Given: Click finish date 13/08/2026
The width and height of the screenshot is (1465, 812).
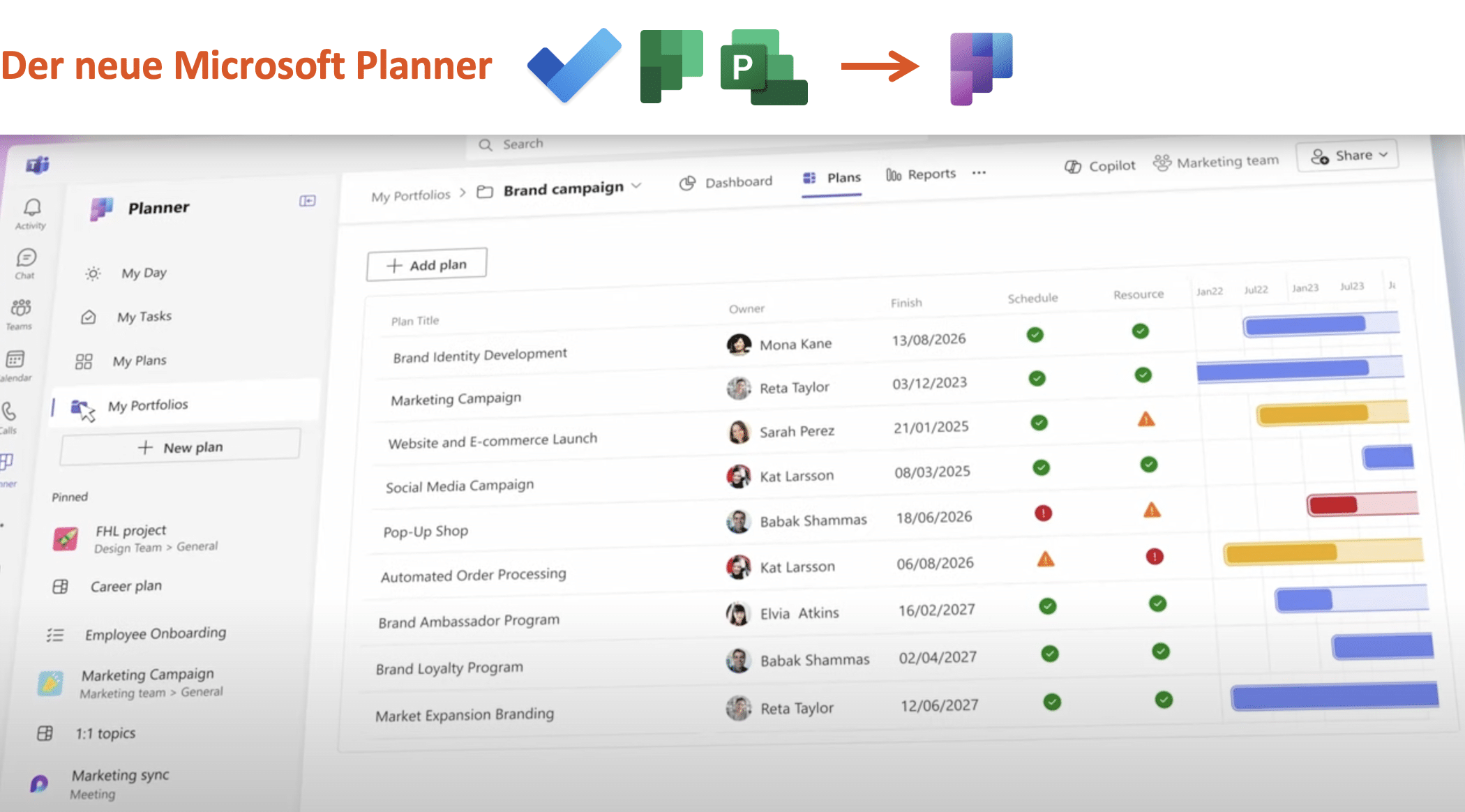Looking at the screenshot, I should coord(929,340).
